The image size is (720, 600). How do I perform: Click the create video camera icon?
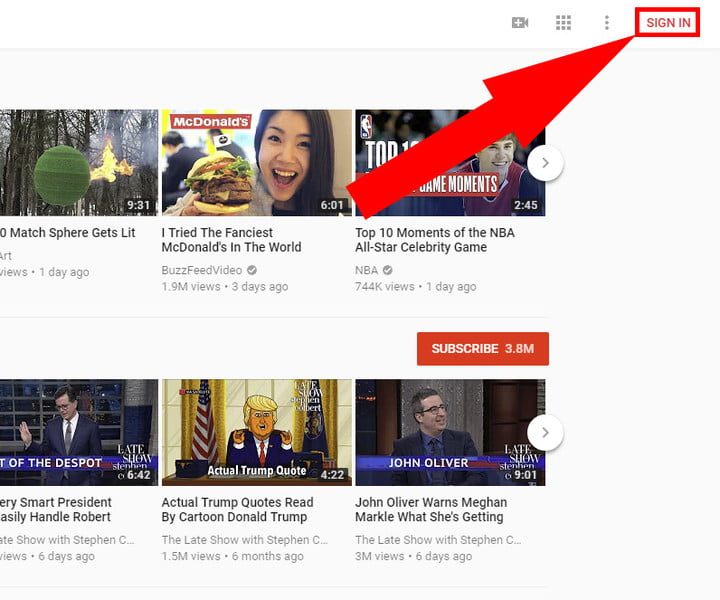pos(520,22)
